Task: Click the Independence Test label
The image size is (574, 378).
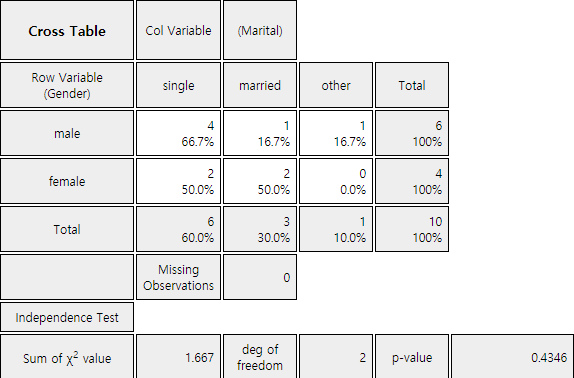Action: click(x=67, y=317)
